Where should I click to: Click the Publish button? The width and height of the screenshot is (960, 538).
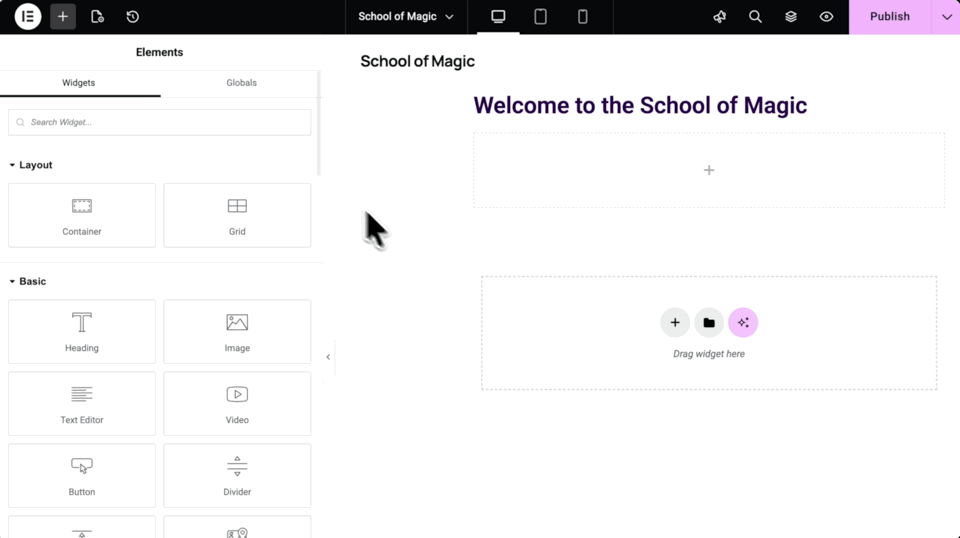coord(889,17)
